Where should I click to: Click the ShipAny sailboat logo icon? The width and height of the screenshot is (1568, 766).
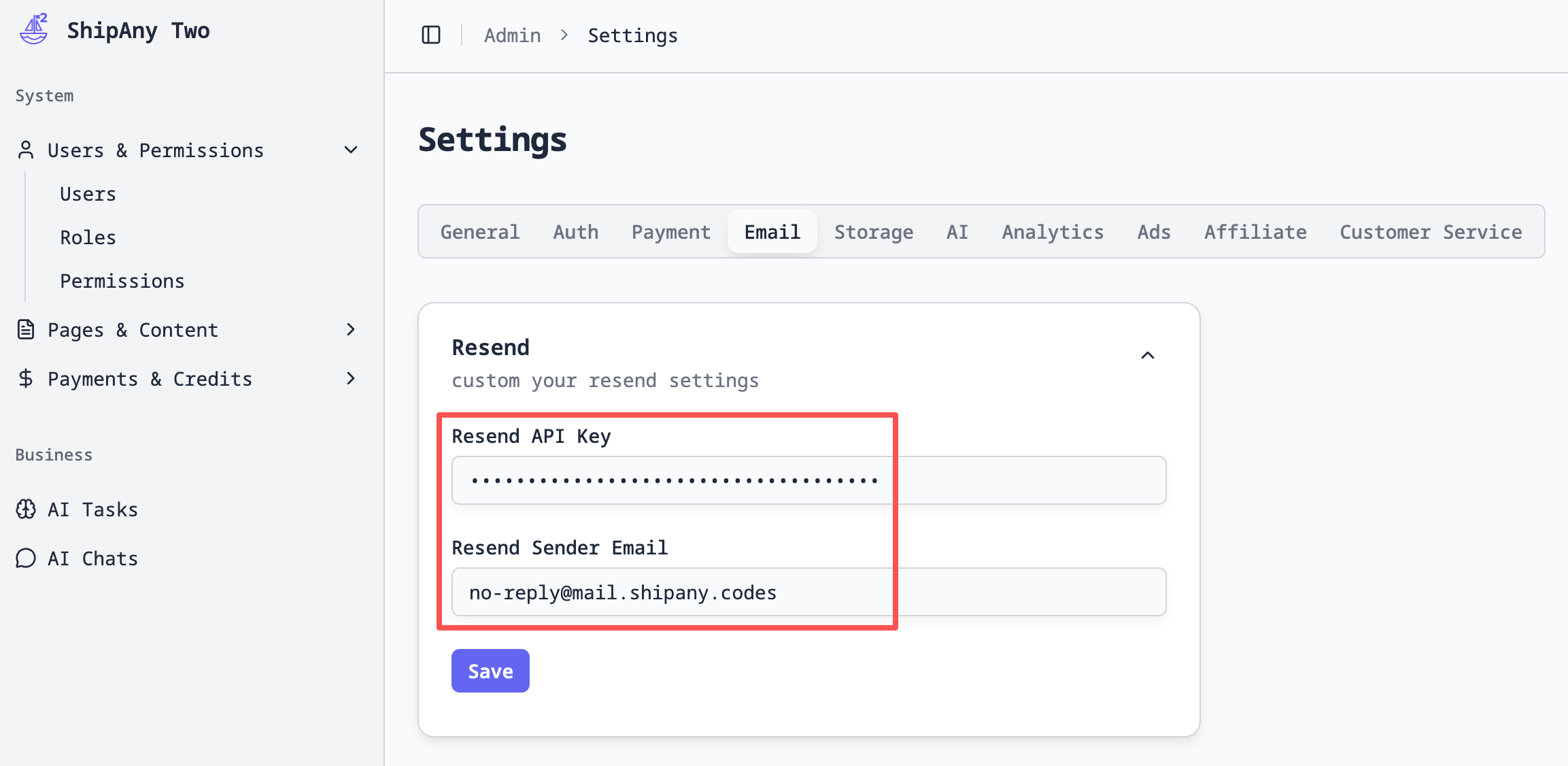coord(33,30)
